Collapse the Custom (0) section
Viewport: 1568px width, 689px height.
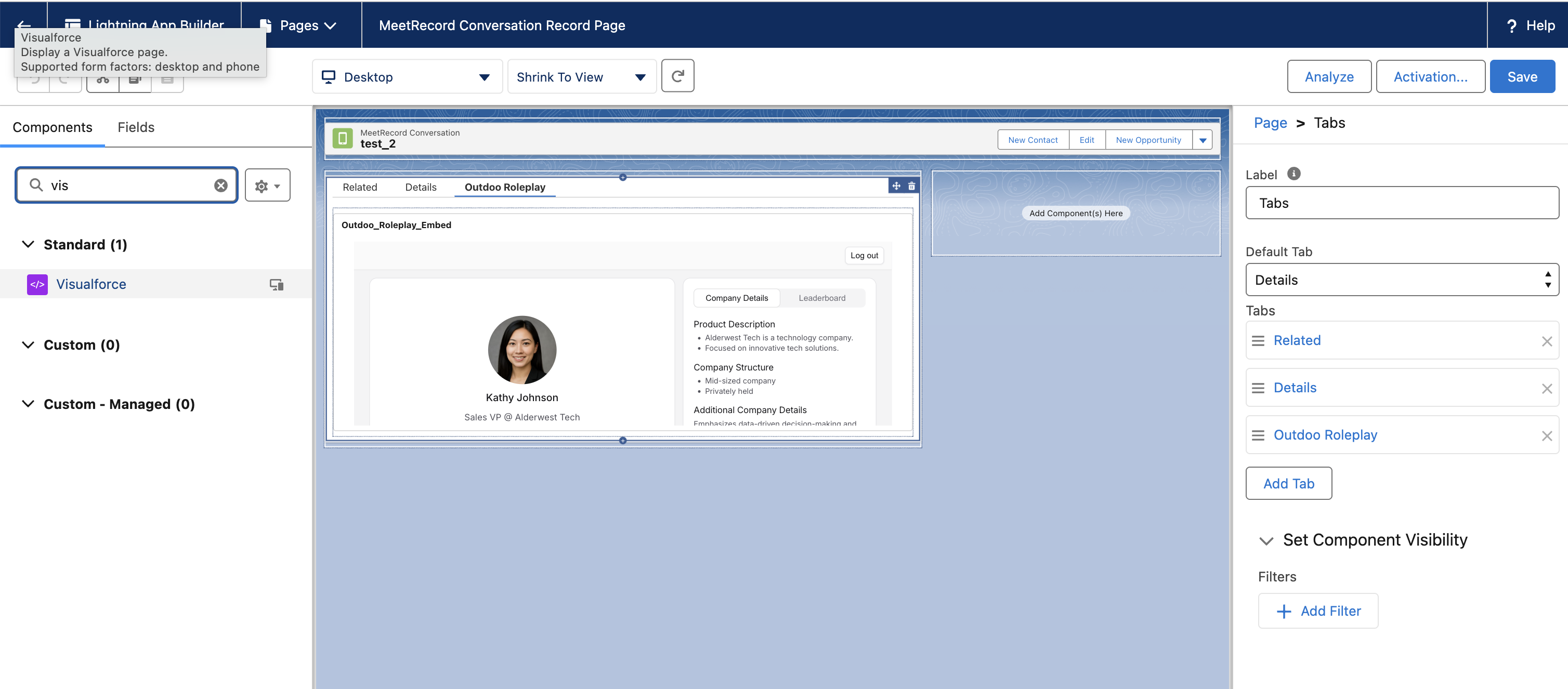point(28,345)
